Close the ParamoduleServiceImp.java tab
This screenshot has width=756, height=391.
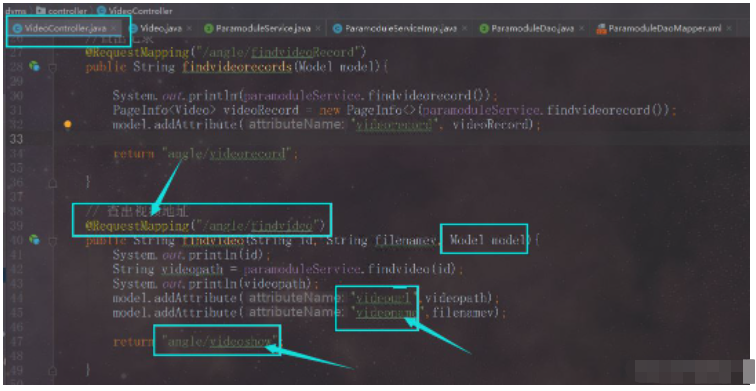465,28
